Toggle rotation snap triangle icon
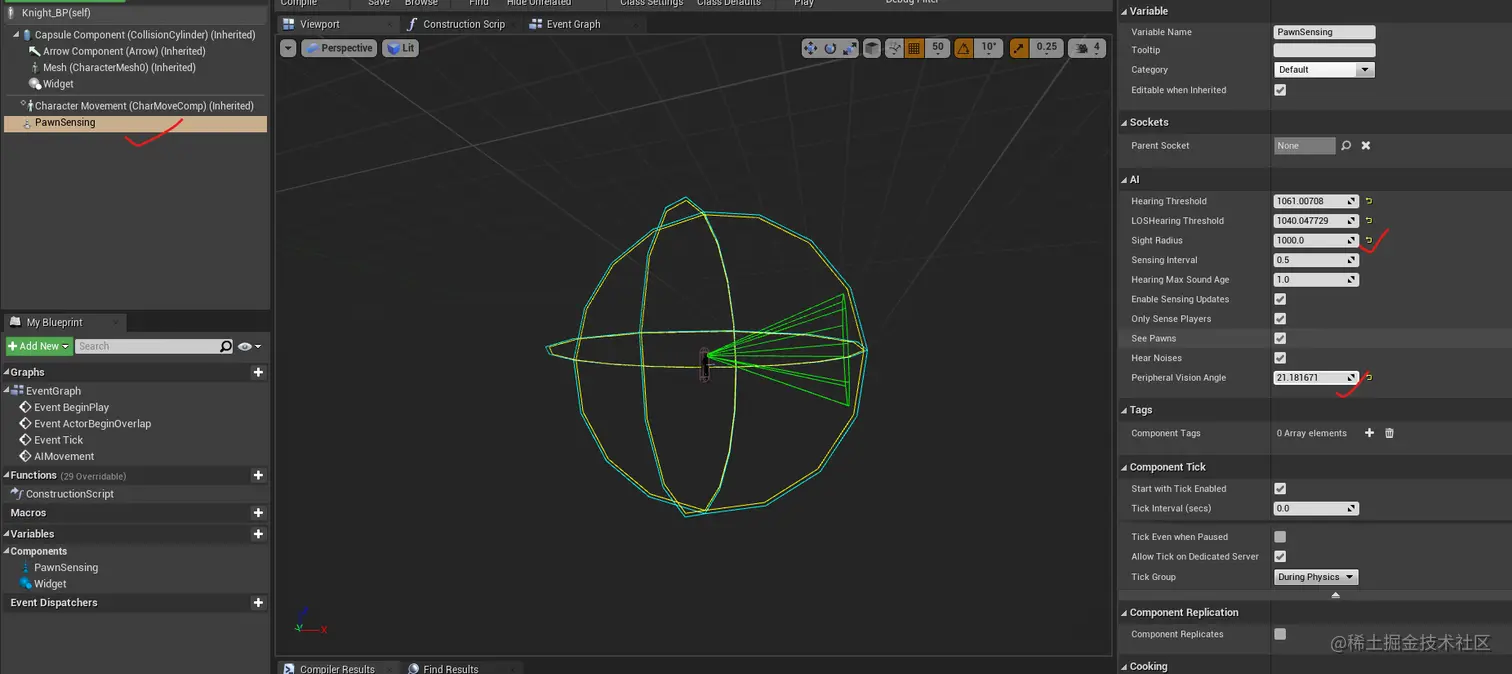1512x674 pixels. click(963, 48)
